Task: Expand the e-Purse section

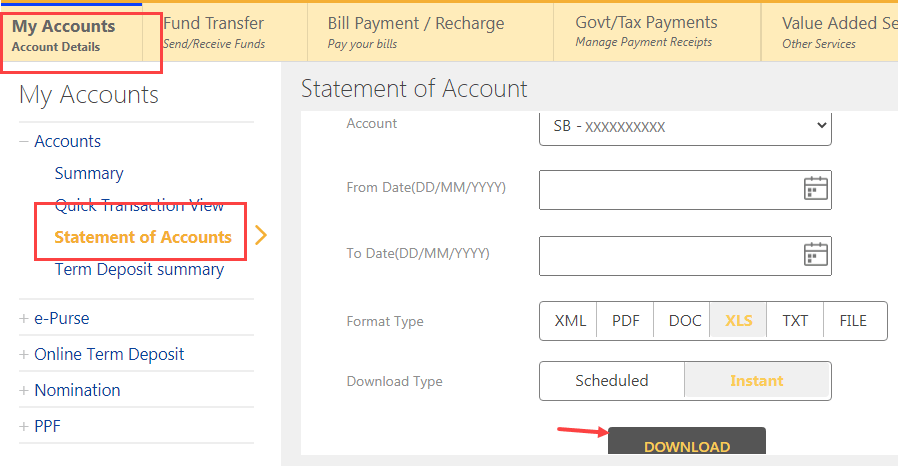Action: 24,318
